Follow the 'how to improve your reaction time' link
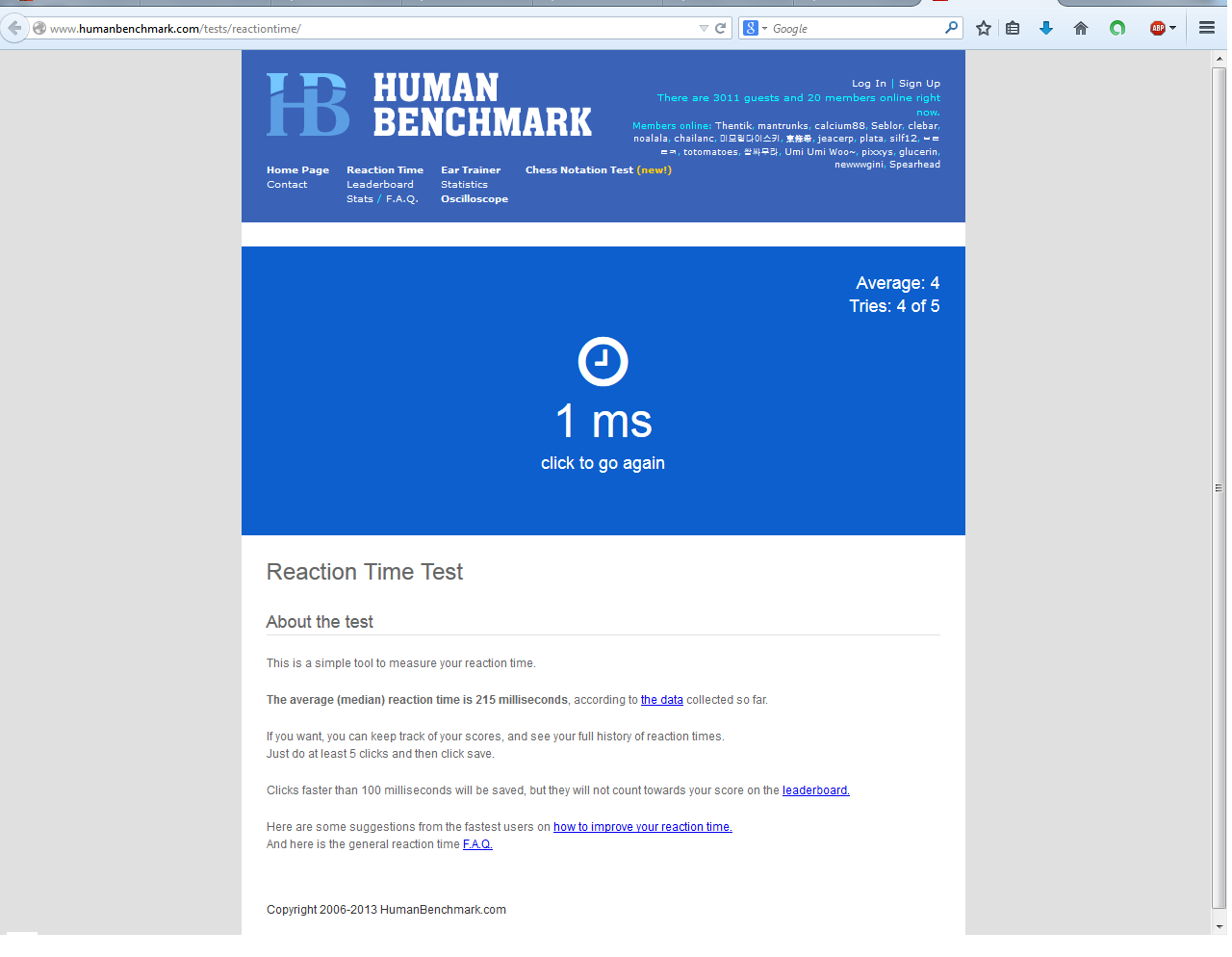This screenshot has height=957, width=1232. [x=642, y=827]
